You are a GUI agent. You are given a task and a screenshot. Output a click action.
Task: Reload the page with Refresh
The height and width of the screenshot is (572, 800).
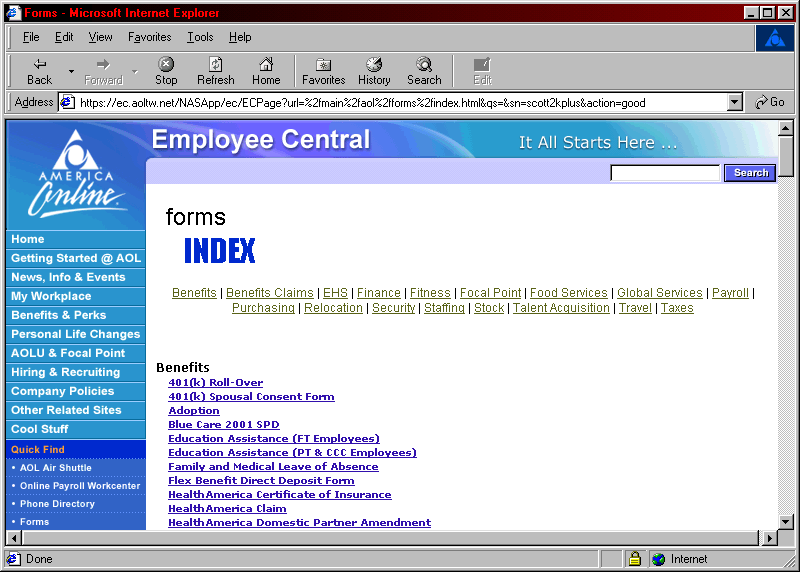pyautogui.click(x=216, y=71)
